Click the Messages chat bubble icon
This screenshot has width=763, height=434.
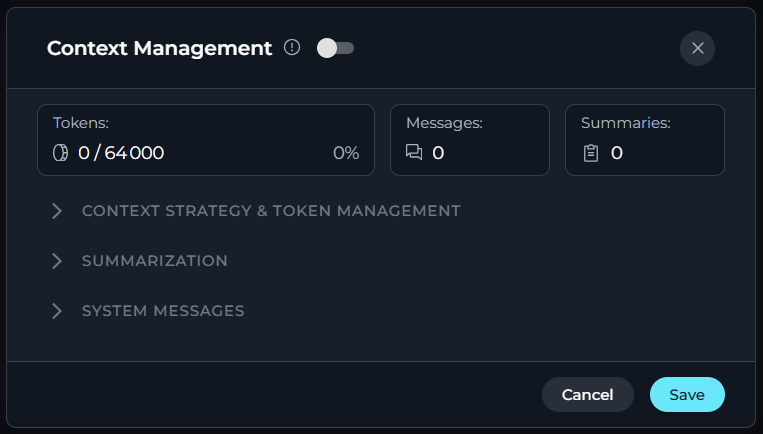point(414,153)
